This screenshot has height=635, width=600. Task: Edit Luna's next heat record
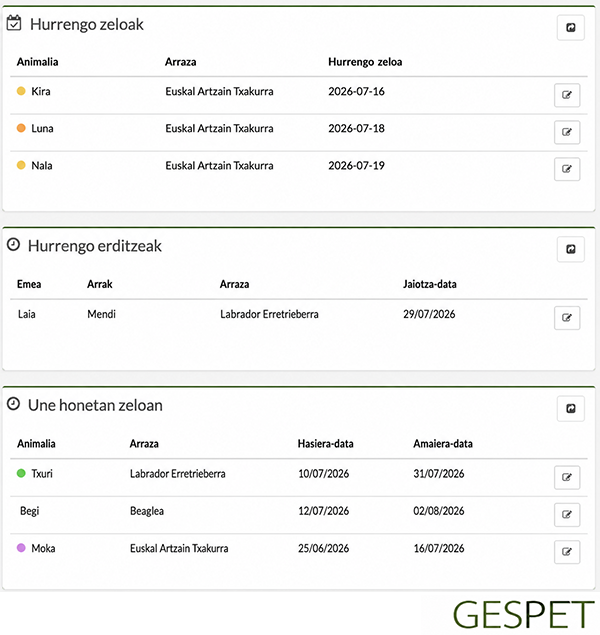pyautogui.click(x=567, y=132)
